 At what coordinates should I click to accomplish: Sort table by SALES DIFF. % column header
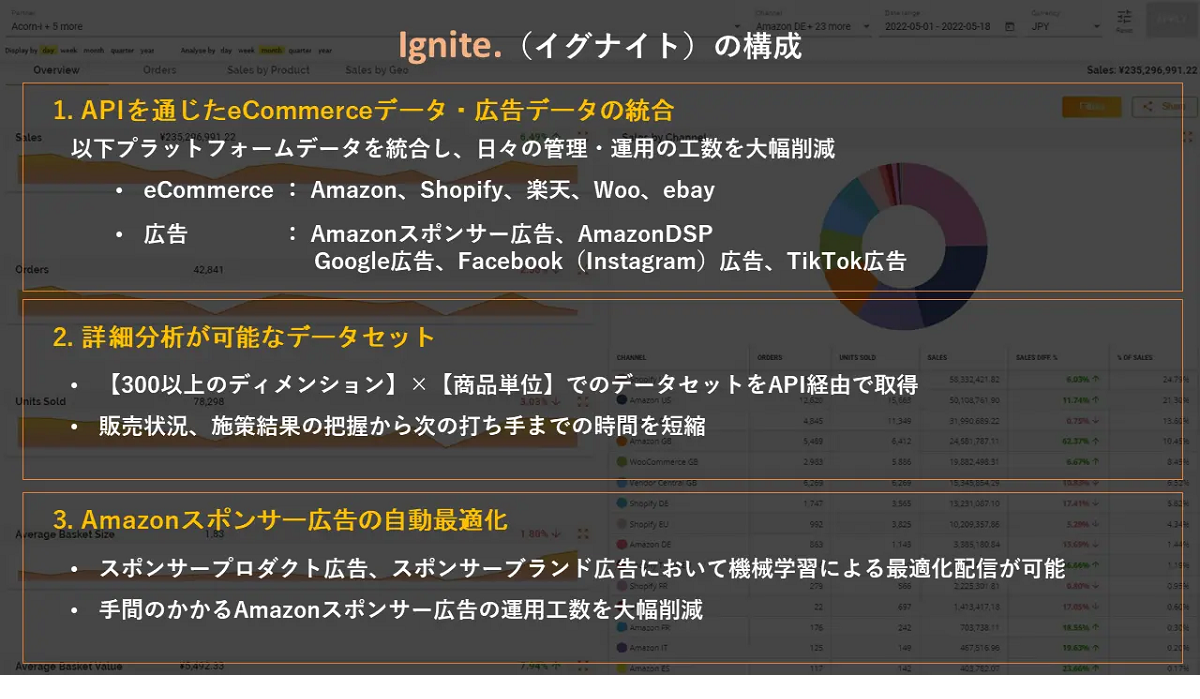click(x=1038, y=355)
